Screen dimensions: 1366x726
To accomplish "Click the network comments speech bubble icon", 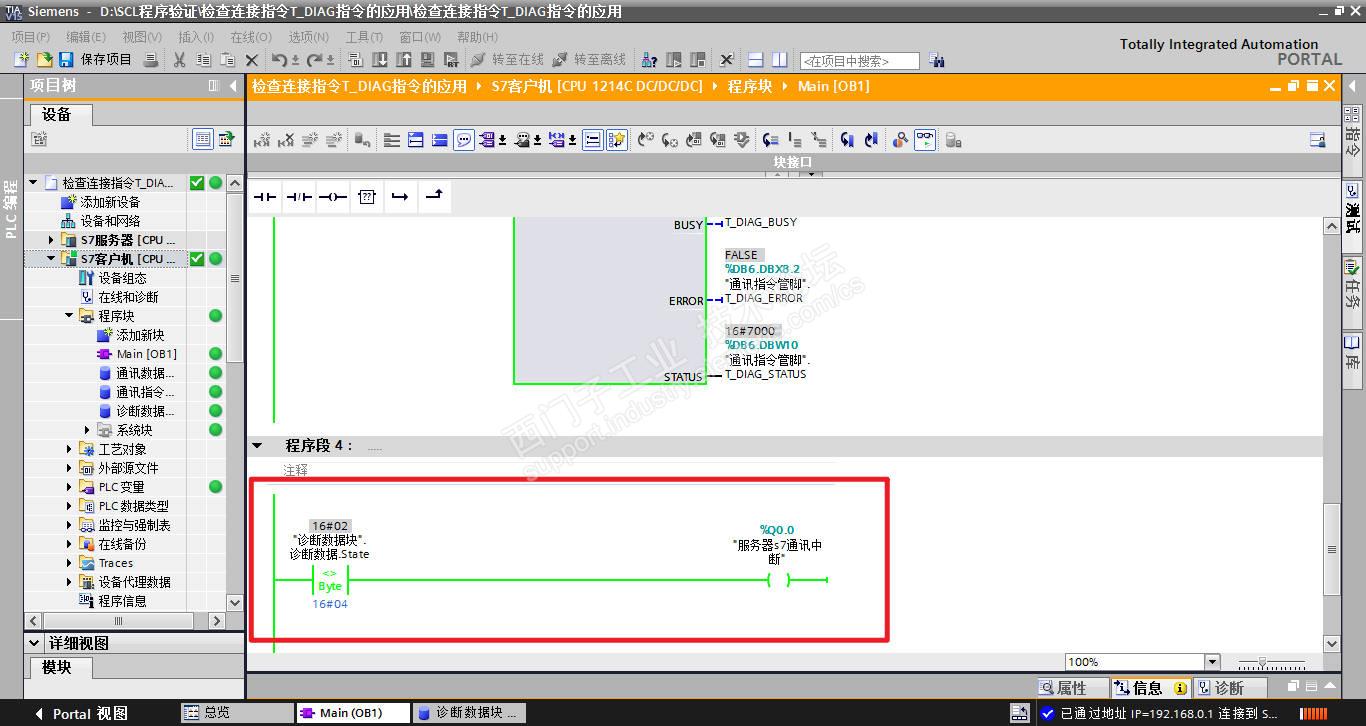I will coord(464,140).
